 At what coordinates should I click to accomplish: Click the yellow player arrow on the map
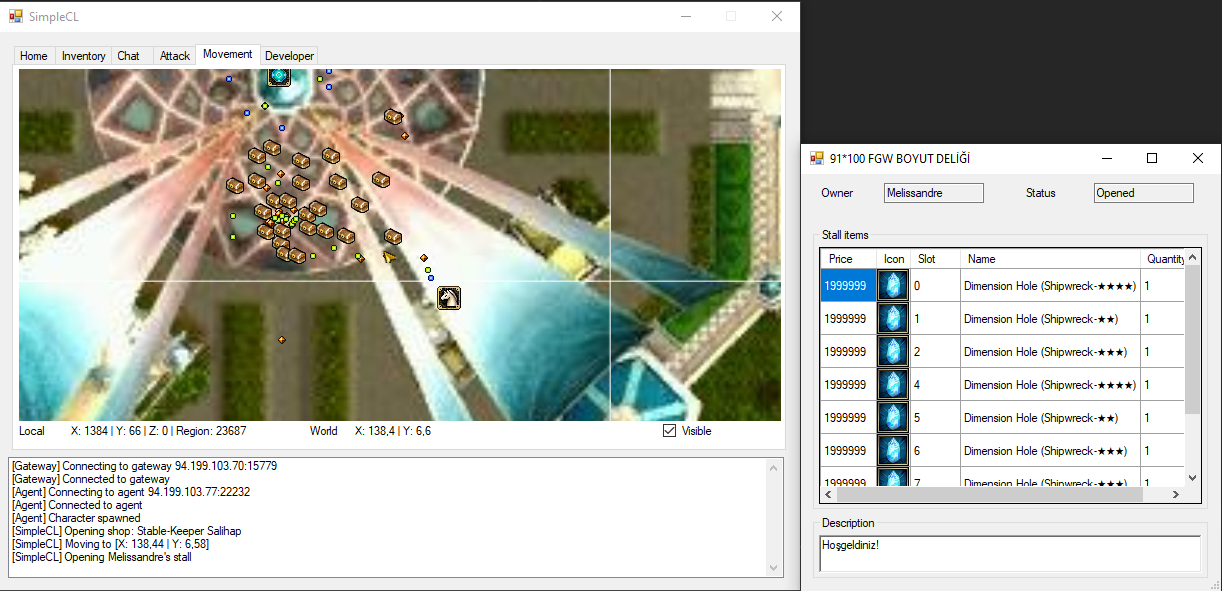pyautogui.click(x=389, y=257)
